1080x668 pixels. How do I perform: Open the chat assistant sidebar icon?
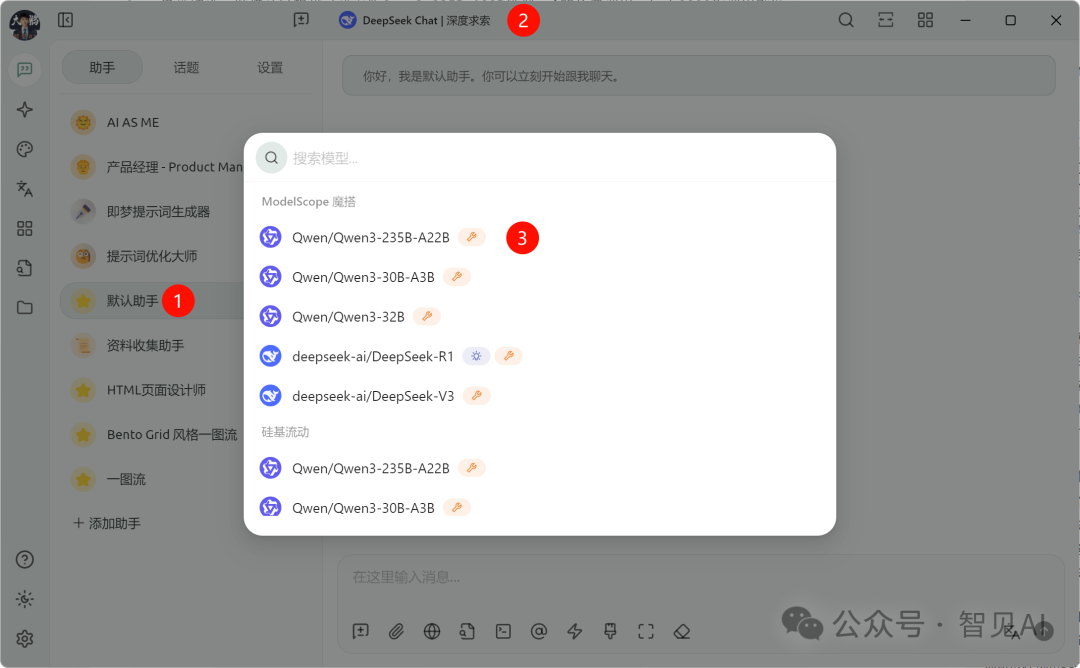tap(25, 70)
